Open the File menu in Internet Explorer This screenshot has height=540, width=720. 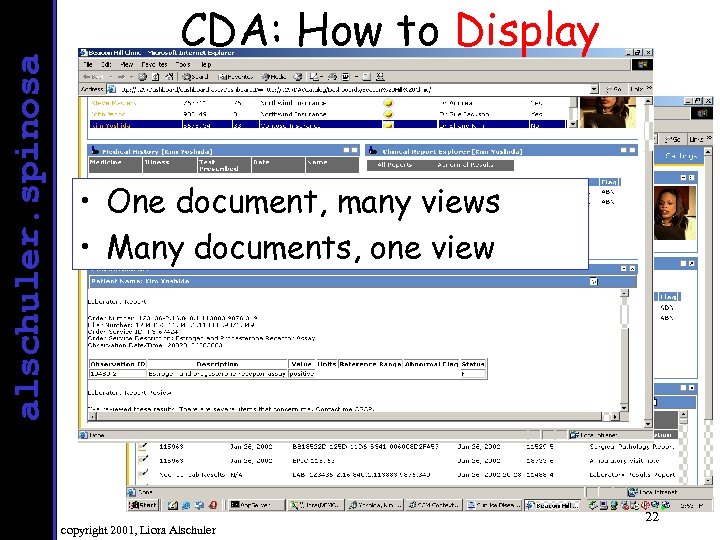[88, 65]
